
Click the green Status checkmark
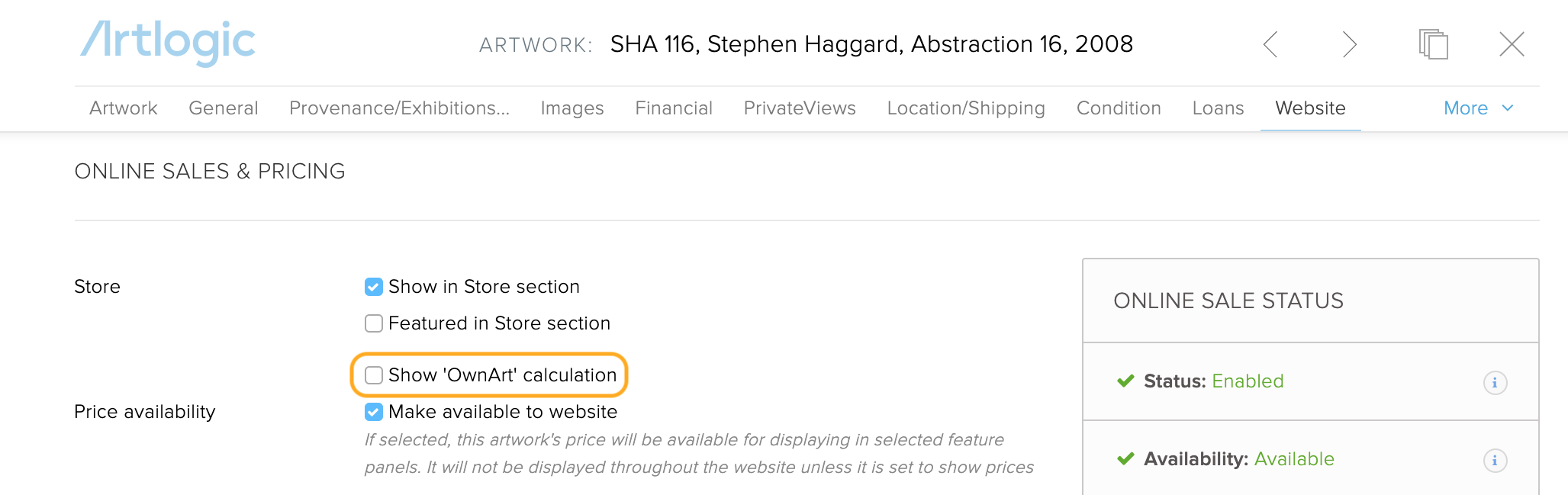point(1125,381)
